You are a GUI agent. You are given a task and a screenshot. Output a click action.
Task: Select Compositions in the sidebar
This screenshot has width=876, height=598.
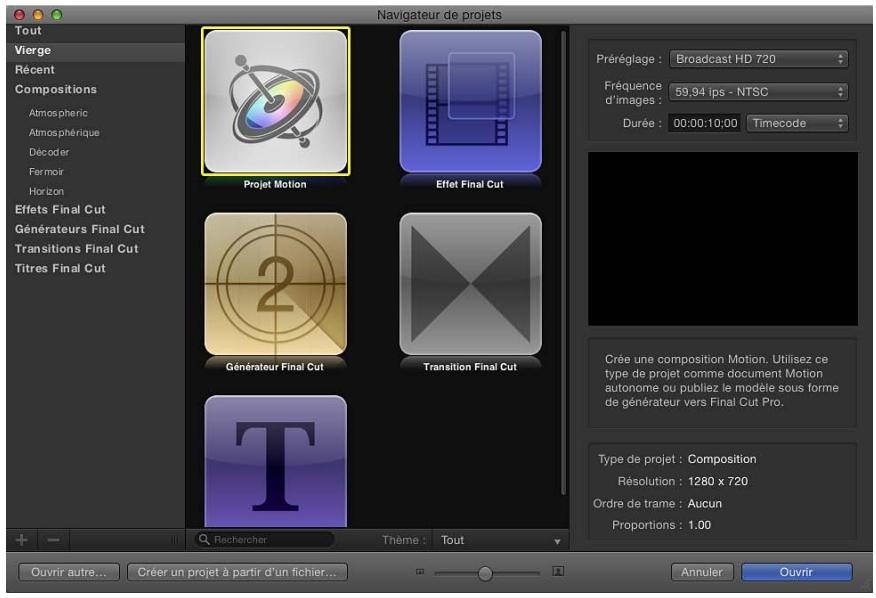(96, 89)
